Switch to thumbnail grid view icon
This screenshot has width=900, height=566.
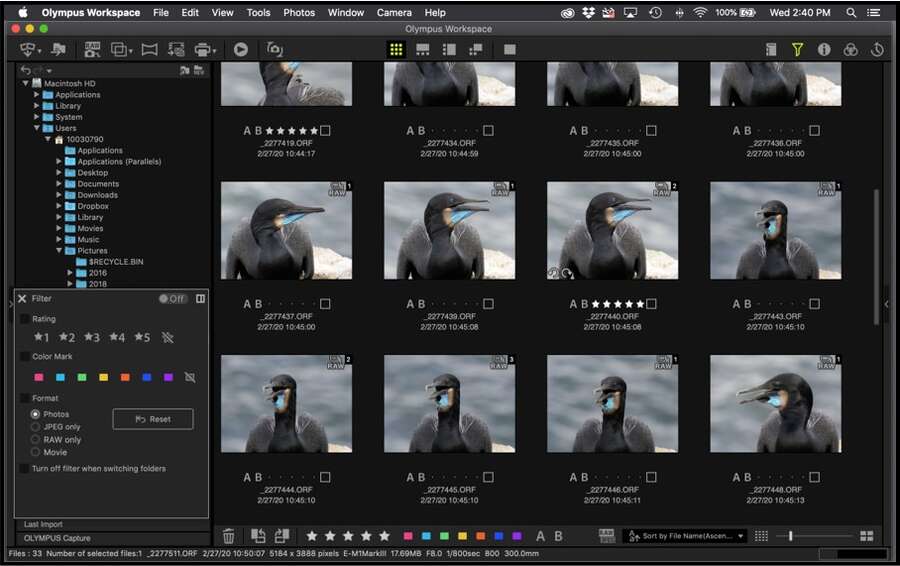click(x=396, y=49)
